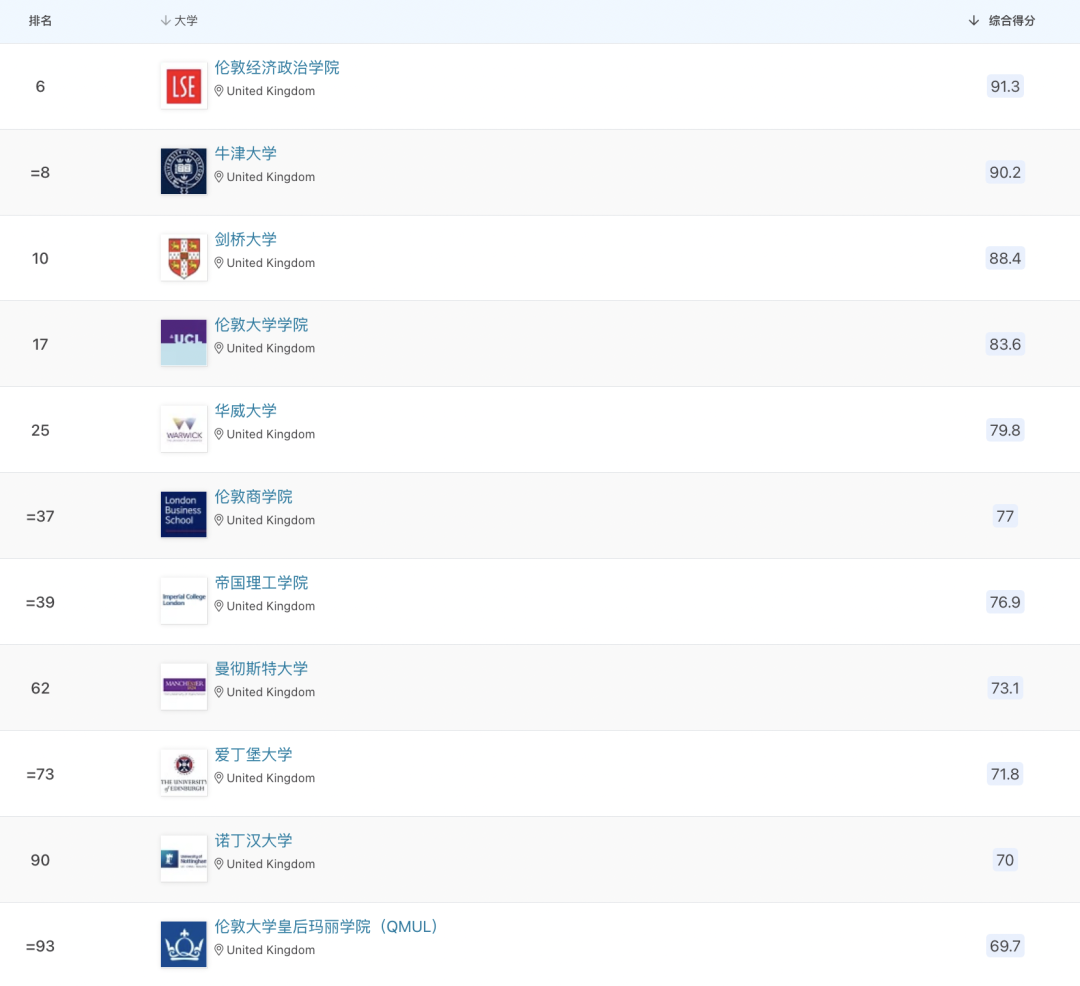Click United Kingdom text under 牛津大学
This screenshot has height=986, width=1080.
click(x=271, y=177)
